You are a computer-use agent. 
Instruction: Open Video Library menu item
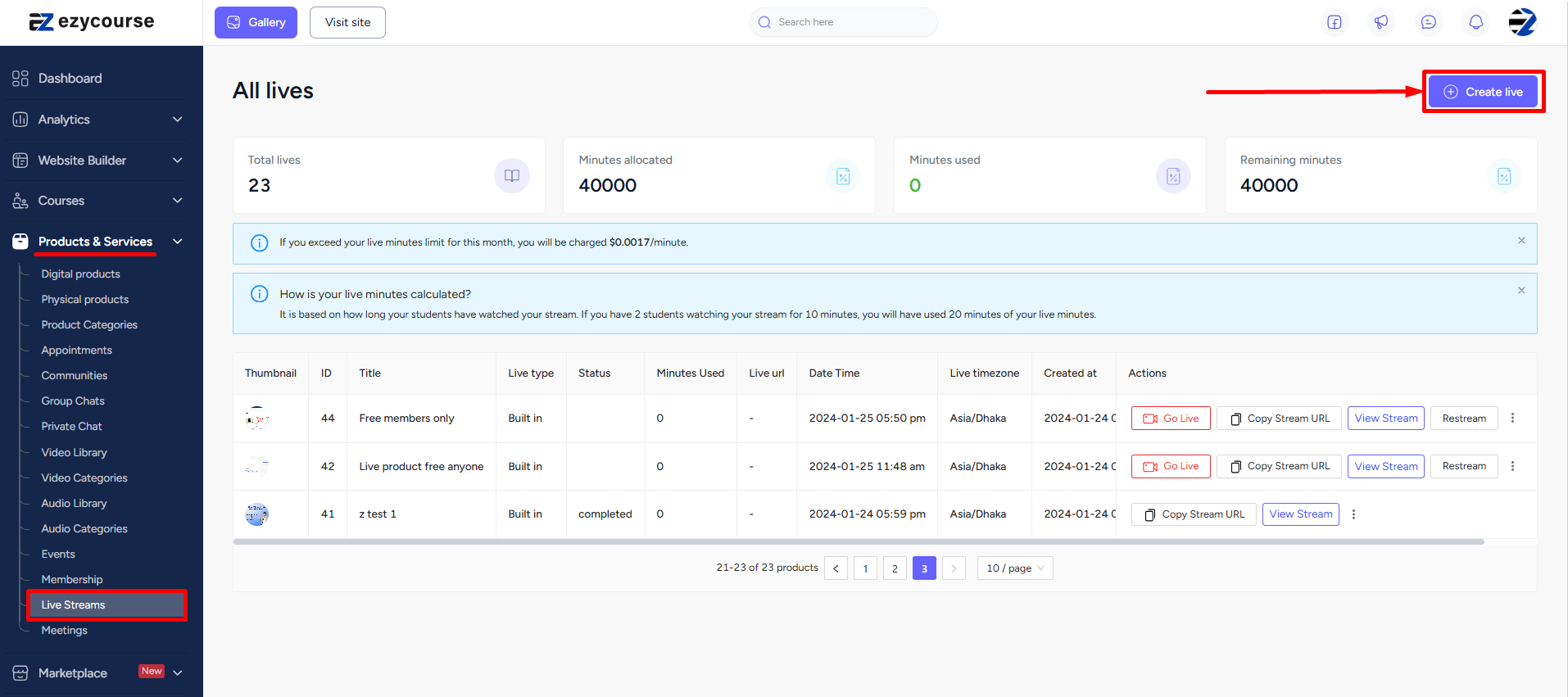click(75, 453)
